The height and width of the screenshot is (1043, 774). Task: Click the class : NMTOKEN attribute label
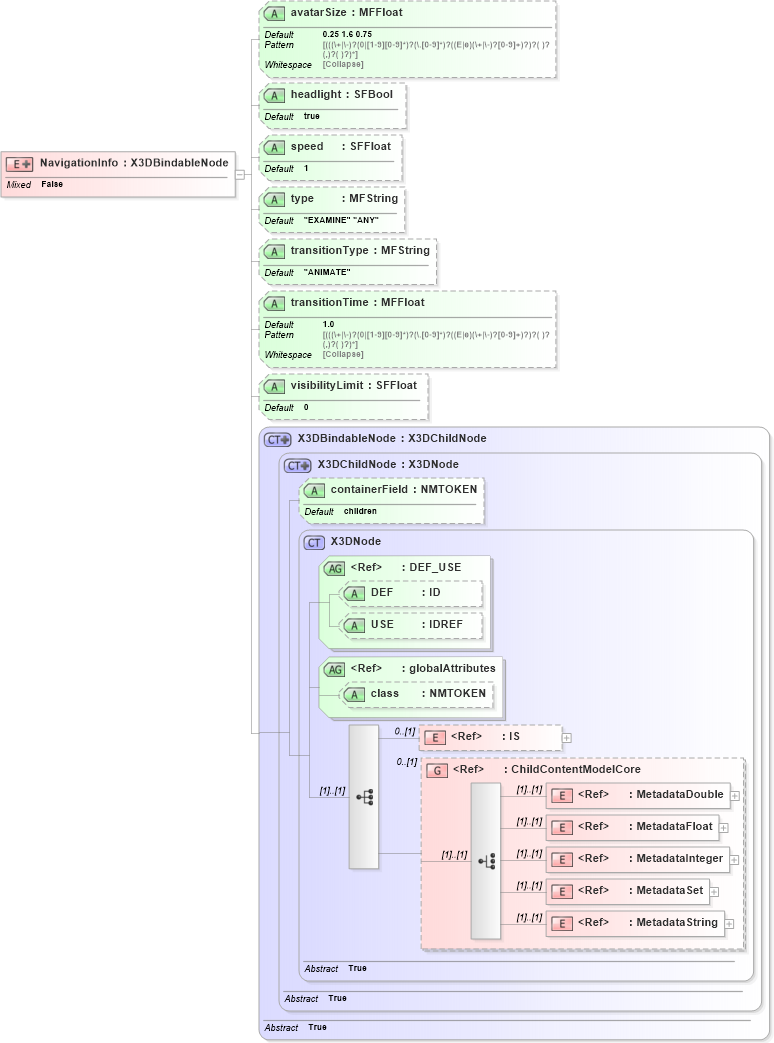[x=428, y=694]
